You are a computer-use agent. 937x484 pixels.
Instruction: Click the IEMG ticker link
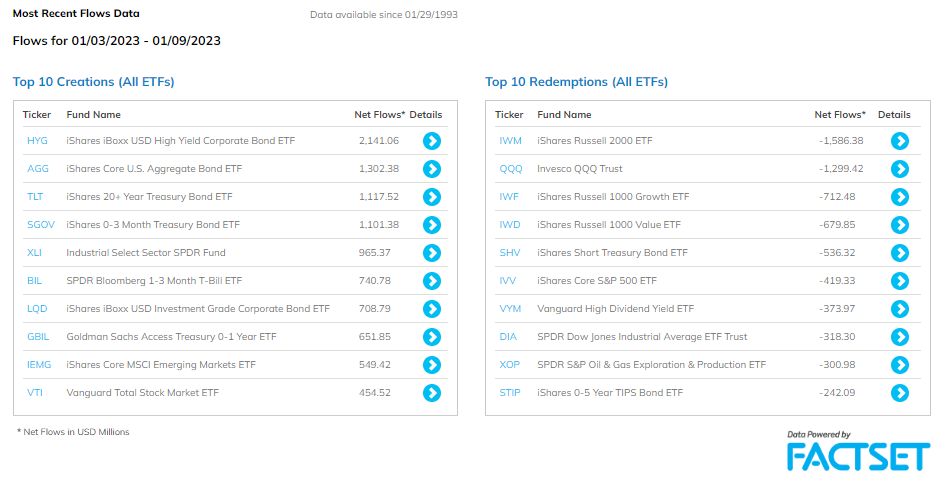click(39, 364)
